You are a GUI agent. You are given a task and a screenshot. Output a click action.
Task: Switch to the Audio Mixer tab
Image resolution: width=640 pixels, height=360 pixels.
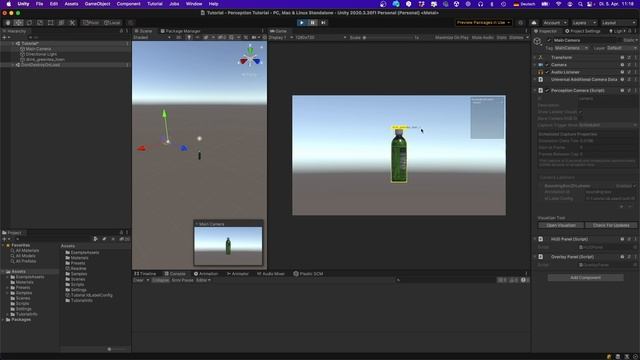coord(271,274)
